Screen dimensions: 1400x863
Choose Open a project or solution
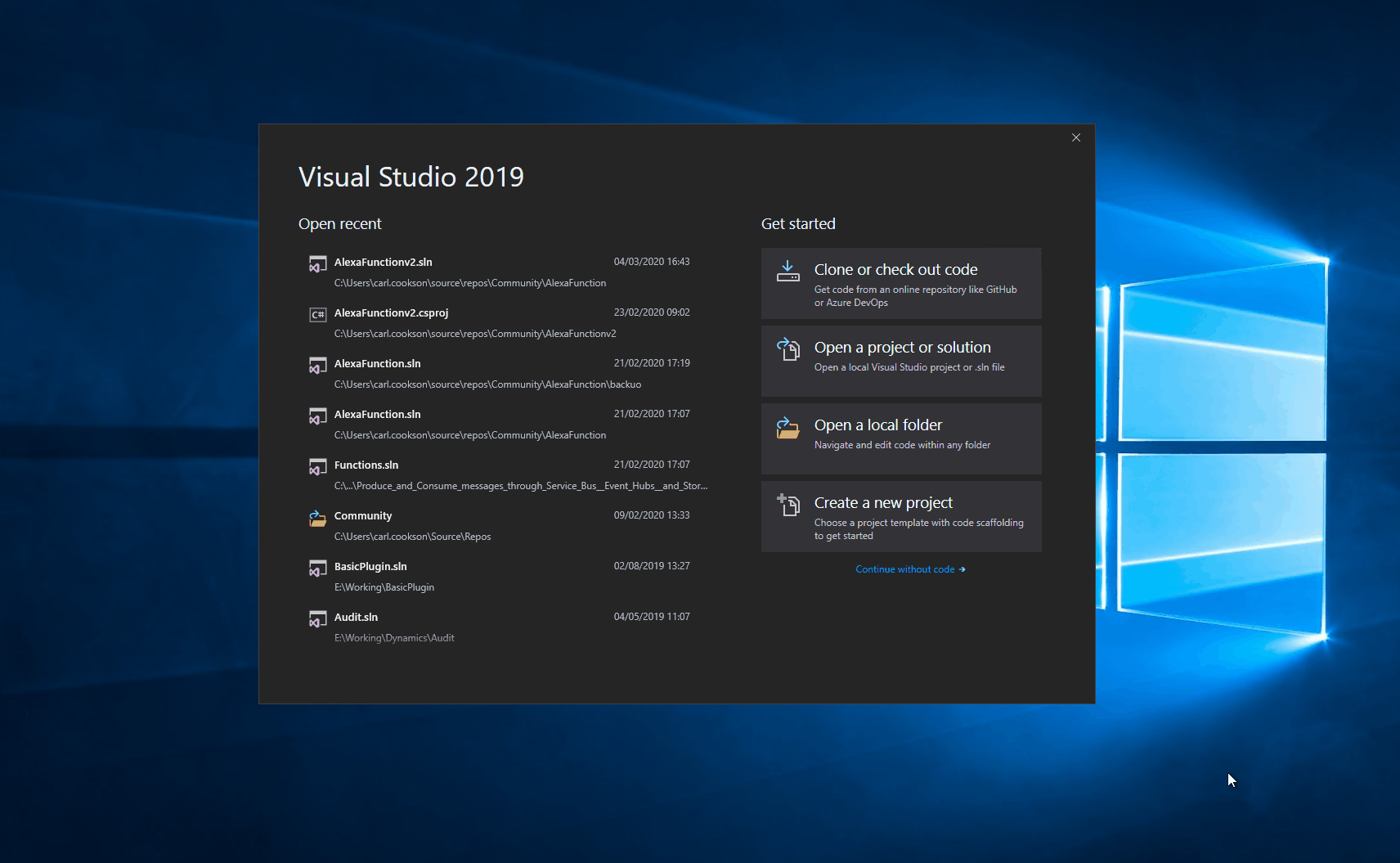coord(901,361)
